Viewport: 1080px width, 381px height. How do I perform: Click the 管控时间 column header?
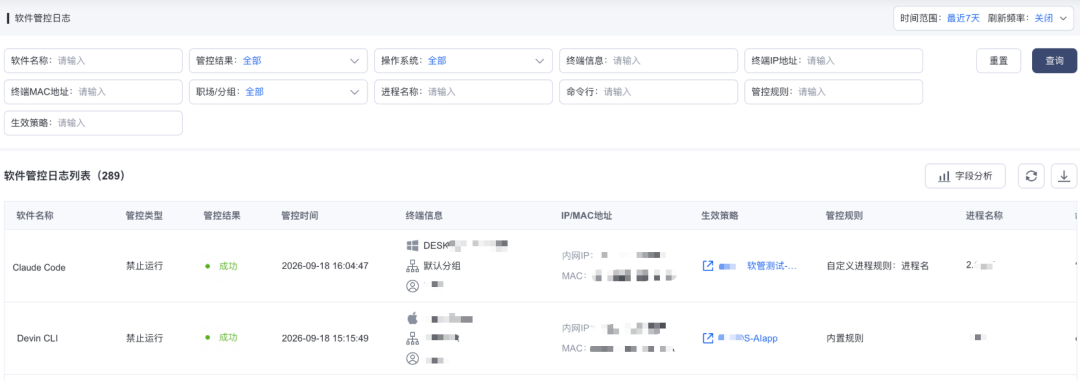click(300, 216)
